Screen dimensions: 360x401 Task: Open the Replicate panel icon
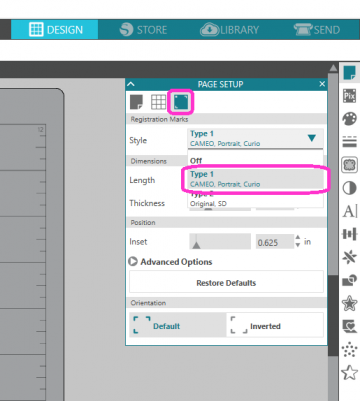(x=349, y=257)
